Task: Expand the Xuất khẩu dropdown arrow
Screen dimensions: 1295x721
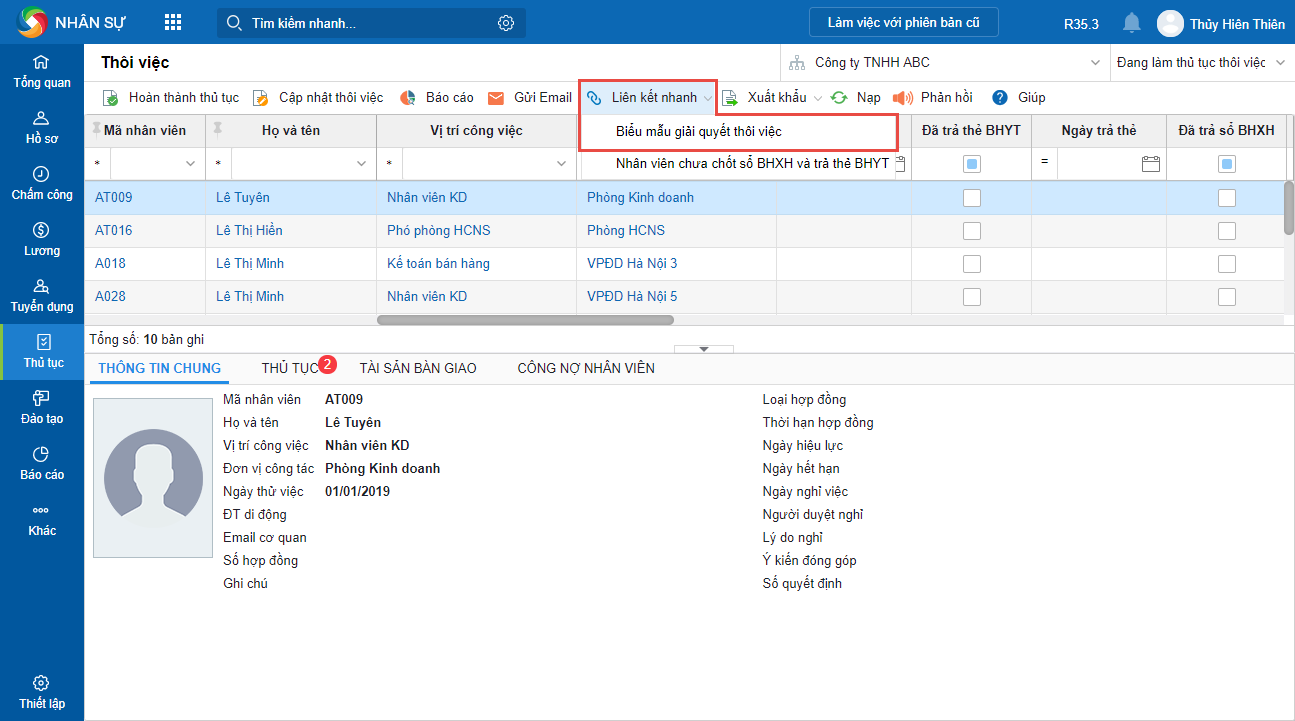Action: (x=818, y=98)
